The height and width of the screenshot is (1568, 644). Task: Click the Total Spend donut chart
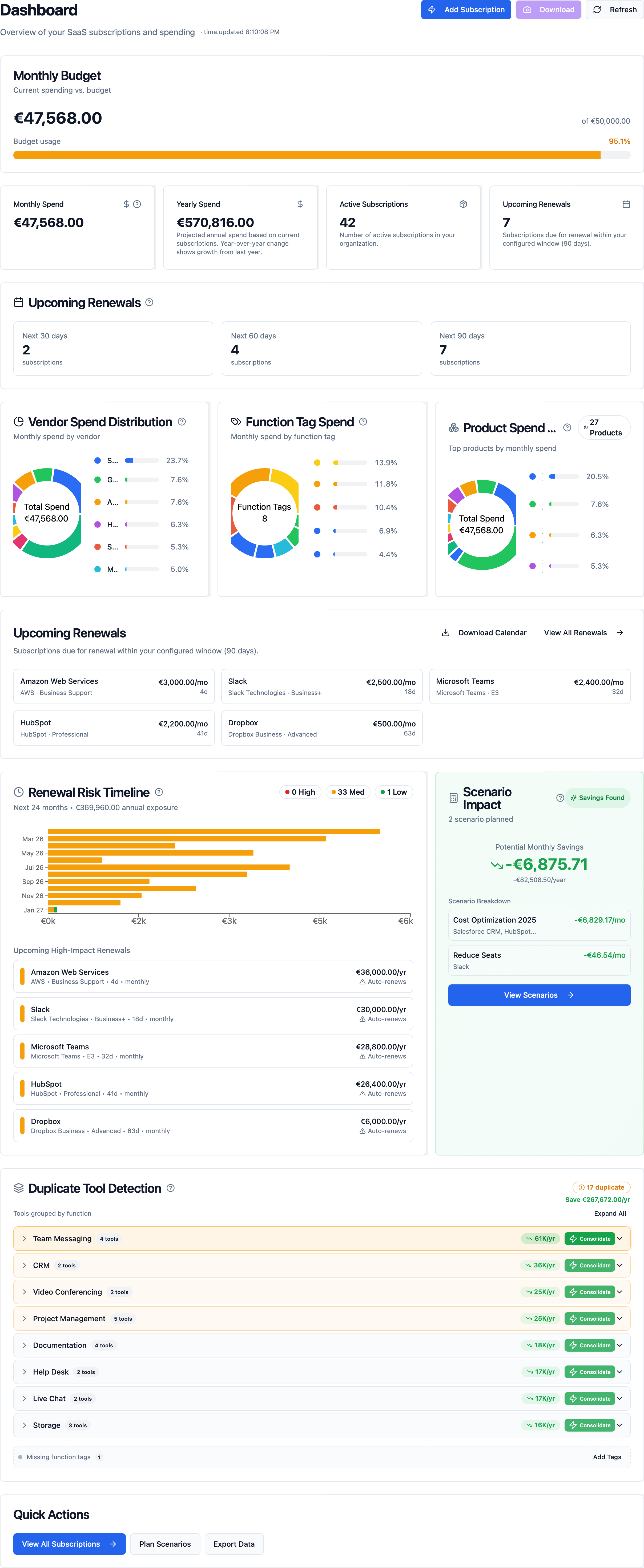coord(47,513)
